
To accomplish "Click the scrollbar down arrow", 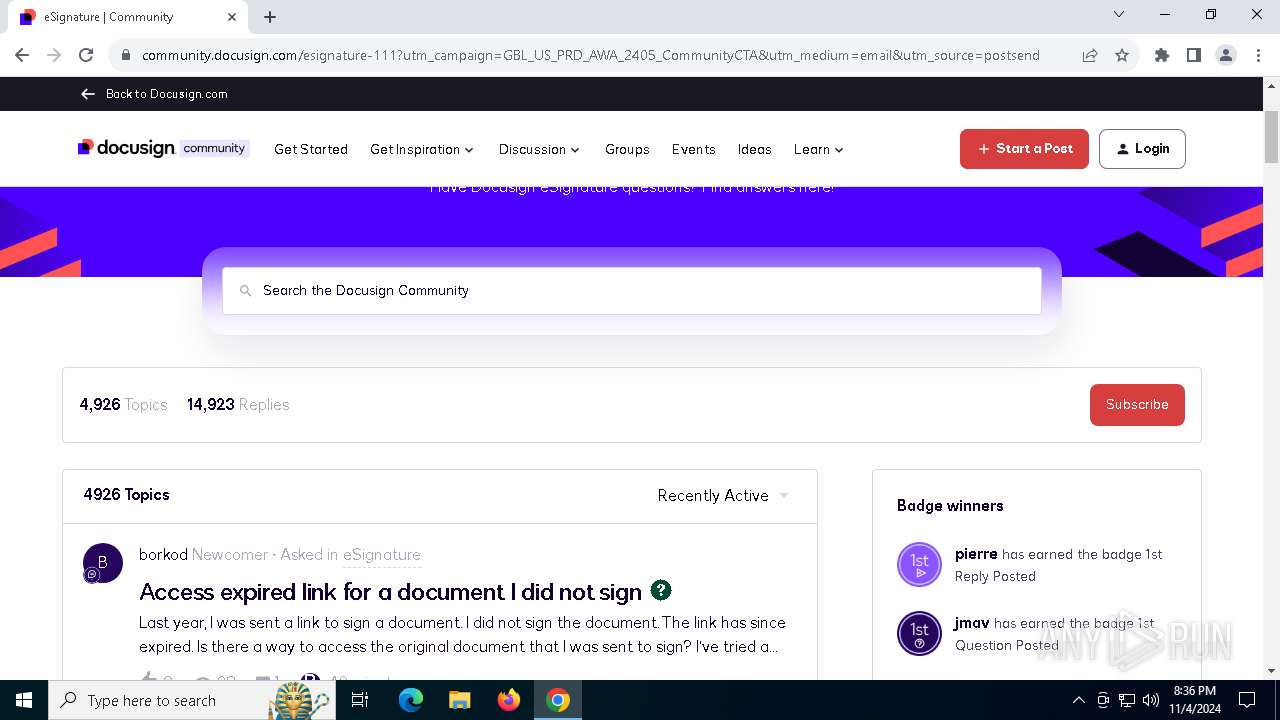I will click(1271, 671).
